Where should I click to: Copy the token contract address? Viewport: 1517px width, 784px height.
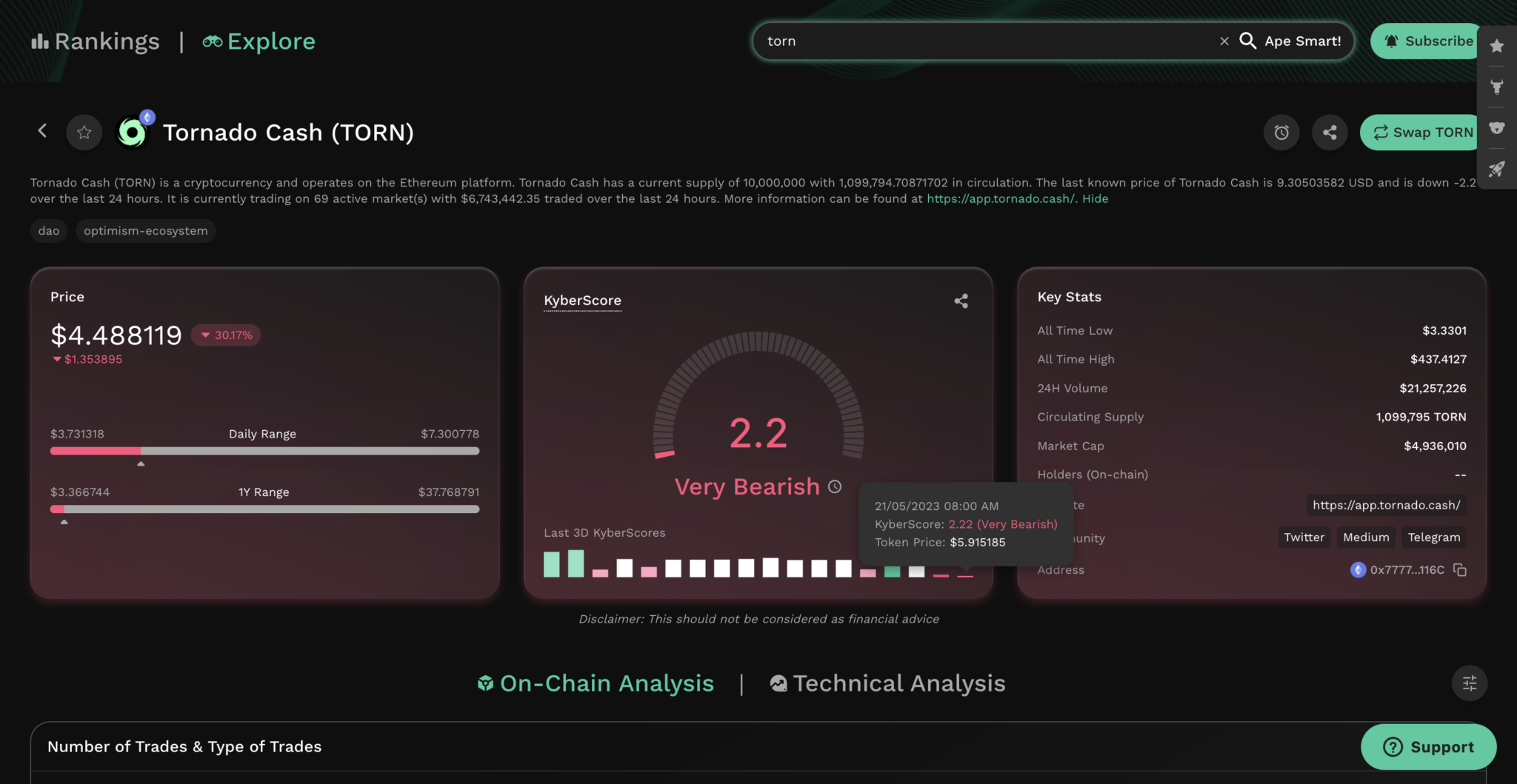pyautogui.click(x=1459, y=570)
